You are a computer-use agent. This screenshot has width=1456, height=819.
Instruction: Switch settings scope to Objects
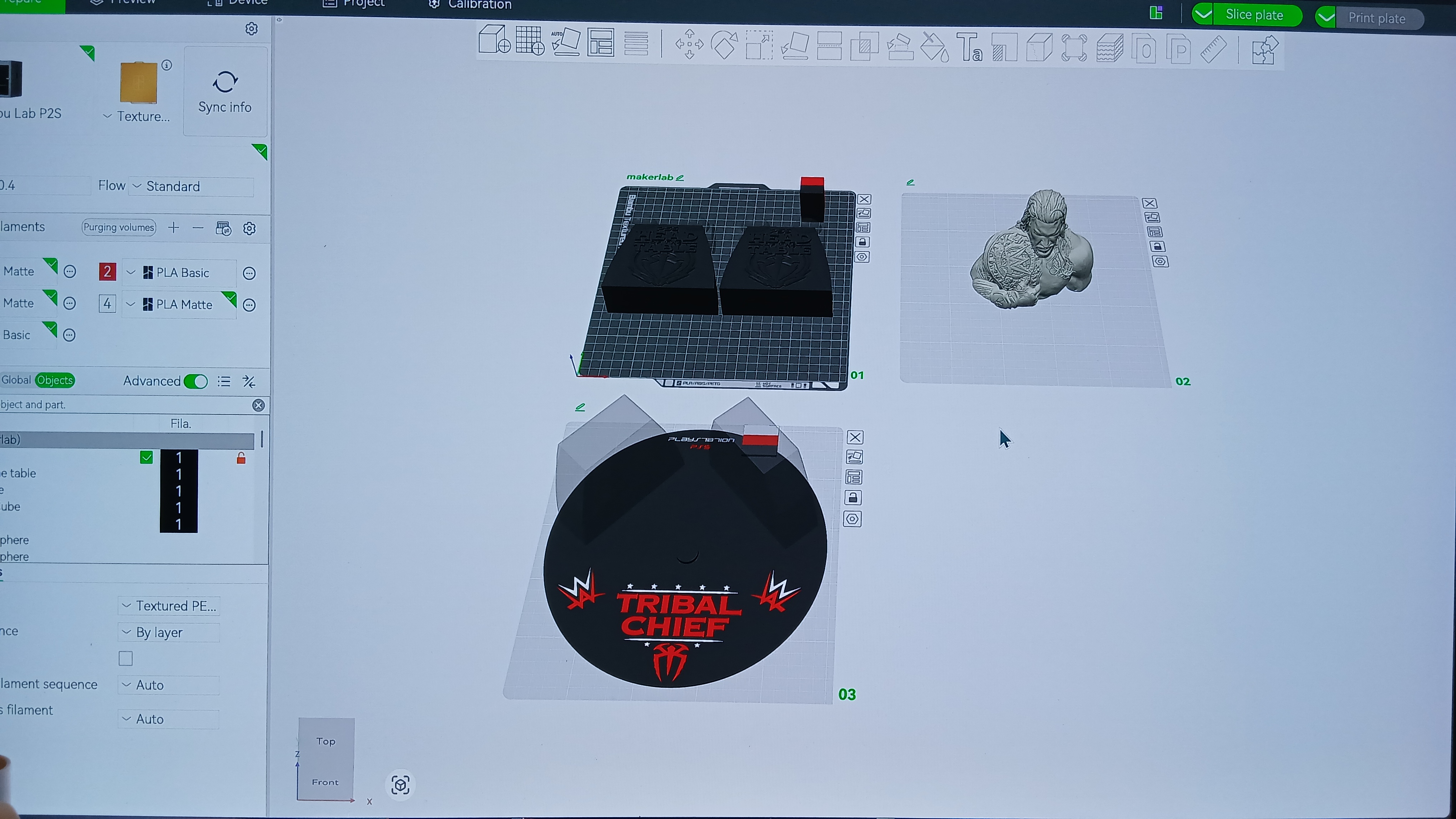click(55, 381)
